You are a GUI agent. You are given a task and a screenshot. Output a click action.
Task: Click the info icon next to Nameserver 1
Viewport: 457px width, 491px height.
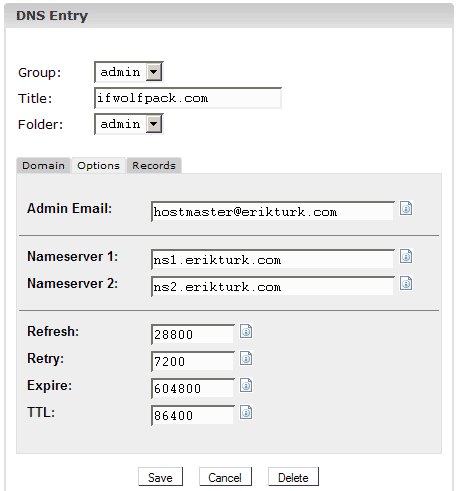pyautogui.click(x=406, y=256)
